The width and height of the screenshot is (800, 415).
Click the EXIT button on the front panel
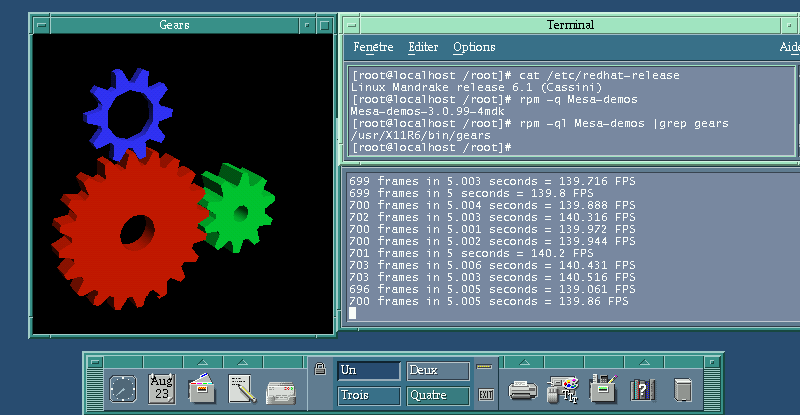click(x=486, y=395)
